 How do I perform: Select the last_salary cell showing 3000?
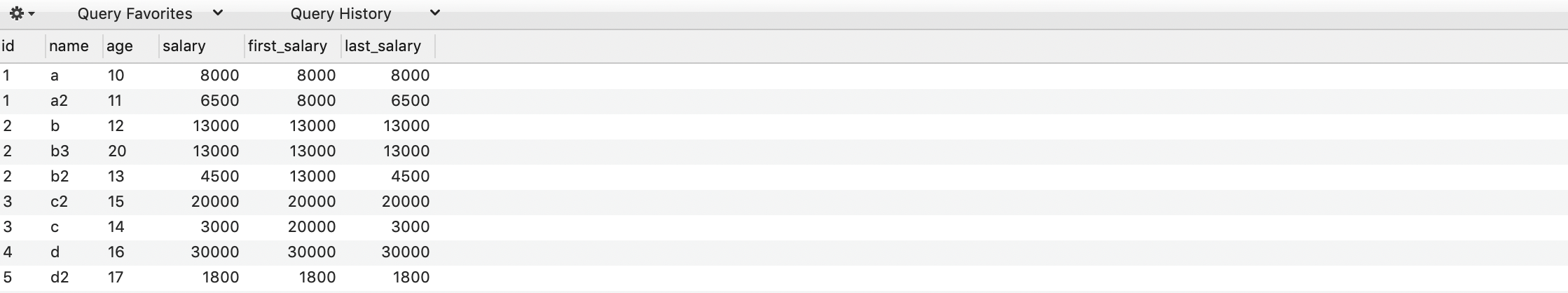click(410, 227)
